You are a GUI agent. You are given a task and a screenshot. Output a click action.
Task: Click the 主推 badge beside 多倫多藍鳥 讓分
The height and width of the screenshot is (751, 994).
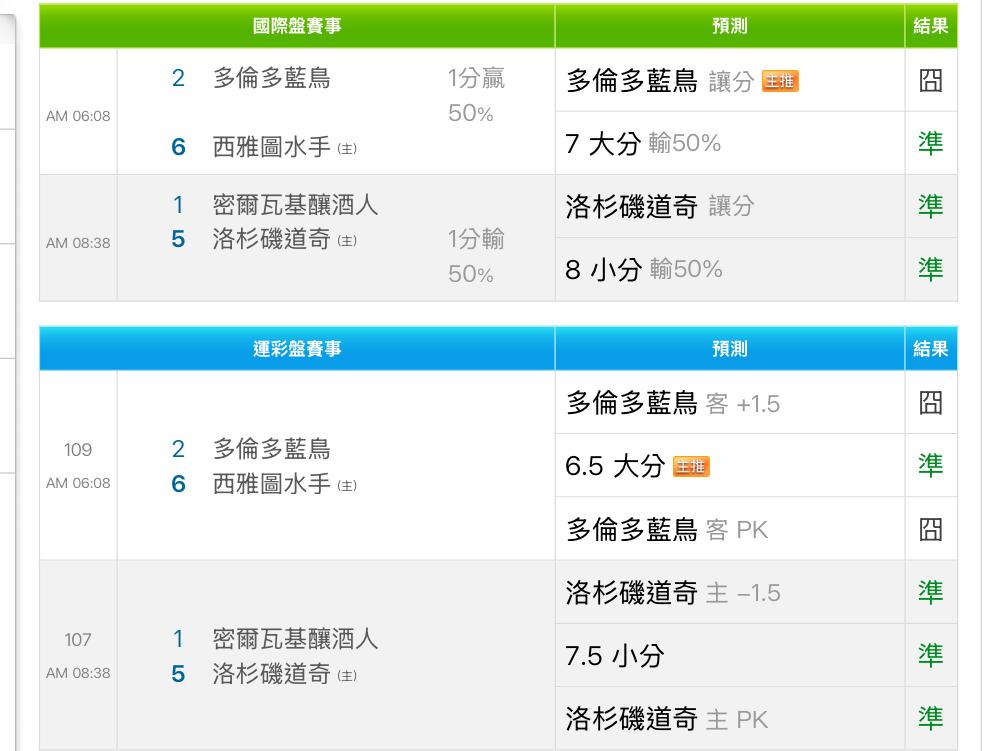[x=780, y=81]
